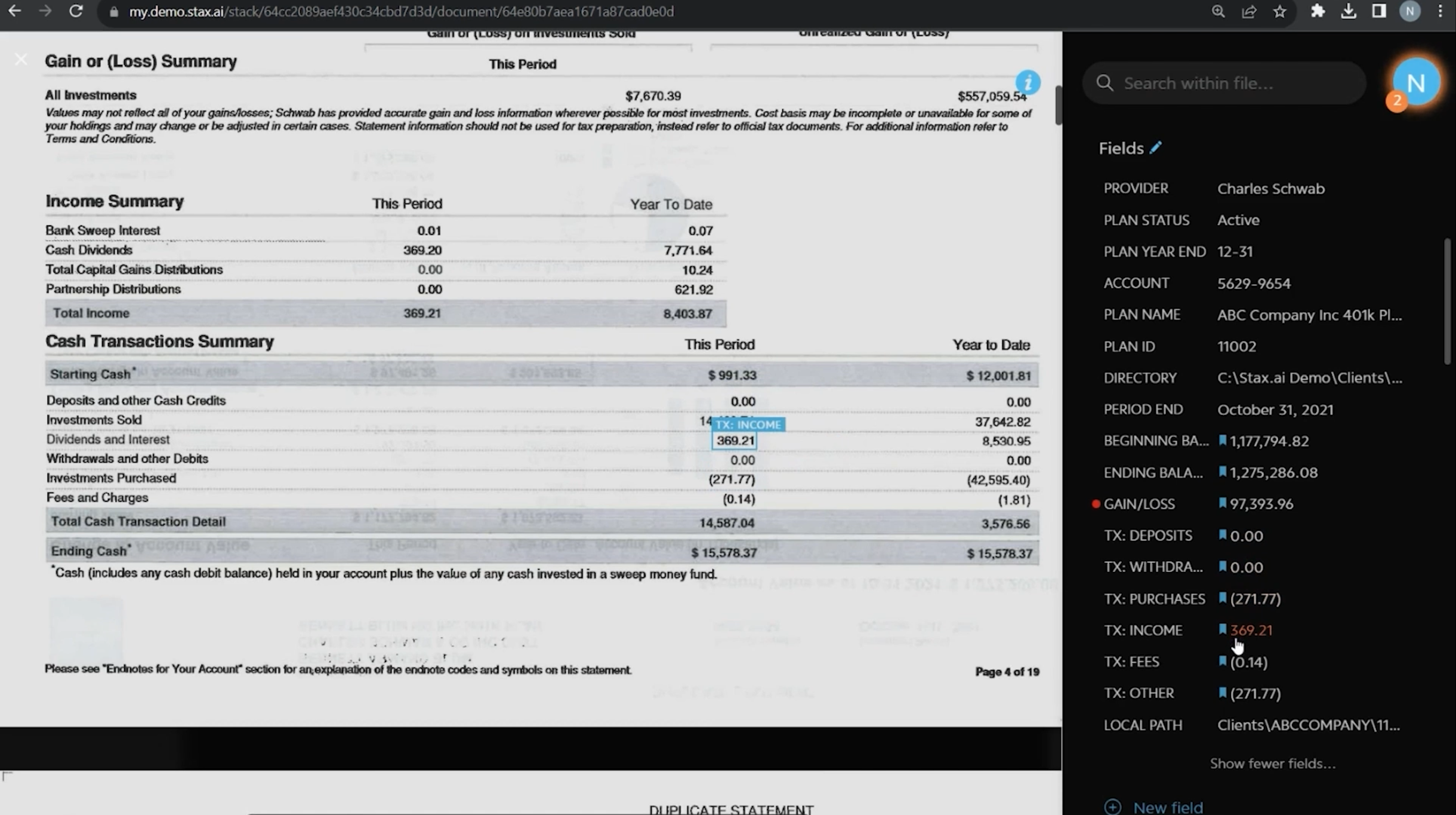Click bookmark icon beside BEGINNING BALANCE value
This screenshot has height=815, width=1456.
[1222, 441]
